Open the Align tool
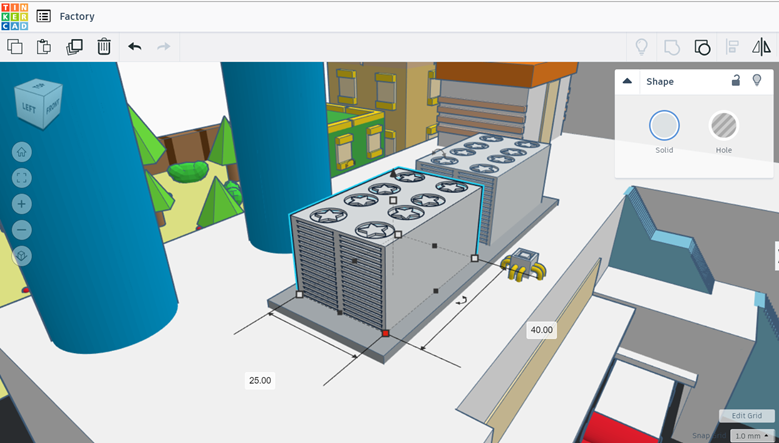The width and height of the screenshot is (779, 443). [x=732, y=47]
